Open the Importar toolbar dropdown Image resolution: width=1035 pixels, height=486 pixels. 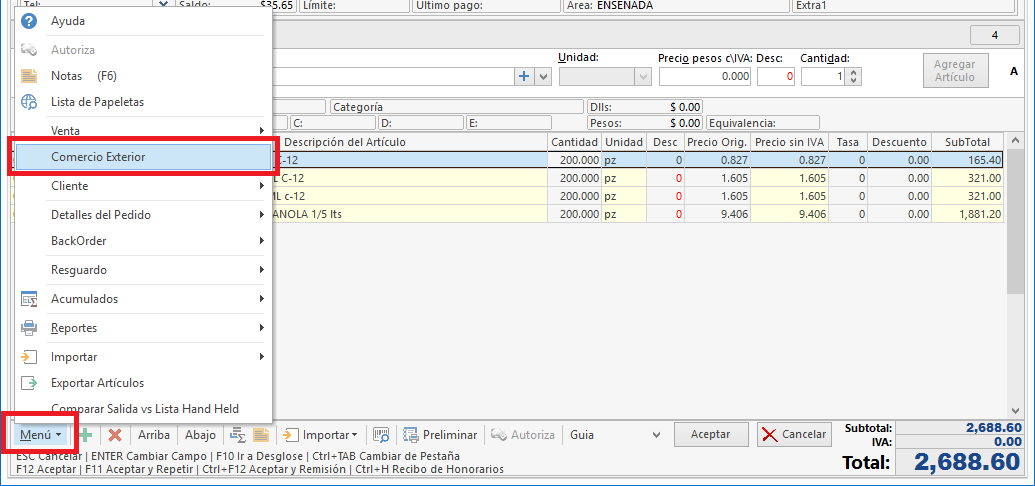(320, 435)
